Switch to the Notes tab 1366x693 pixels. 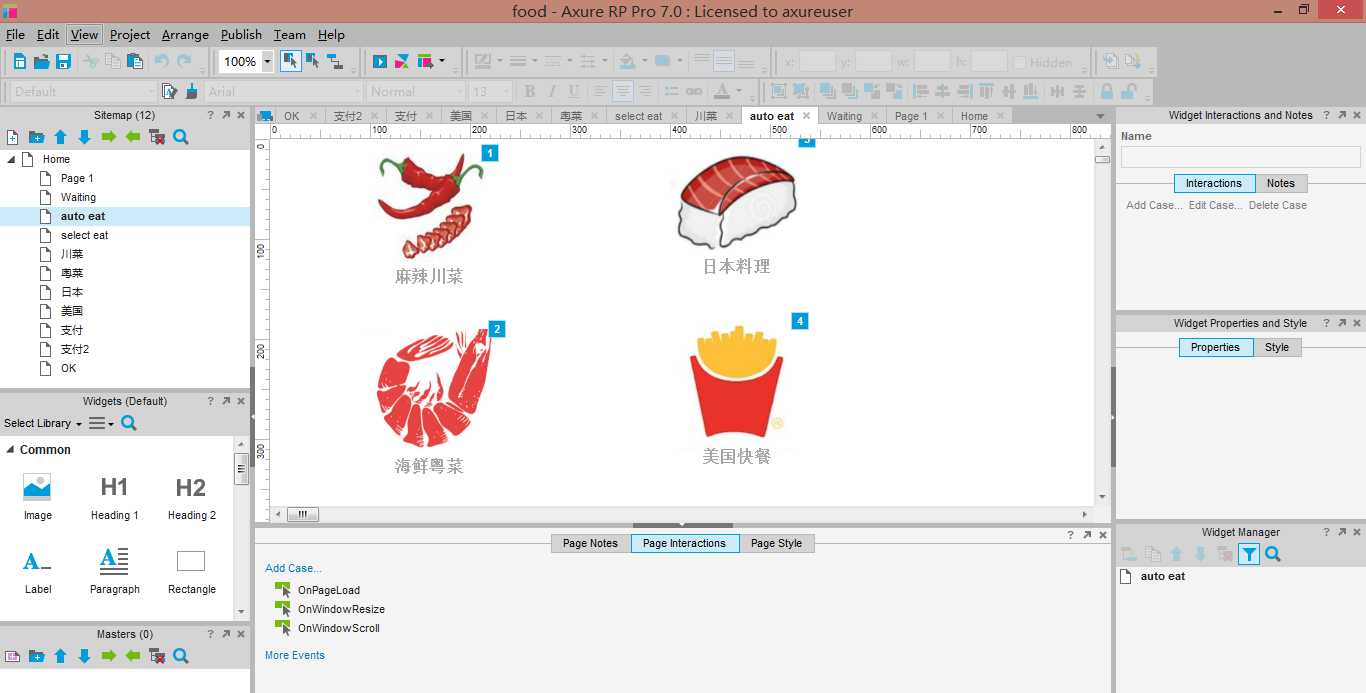tap(1280, 183)
